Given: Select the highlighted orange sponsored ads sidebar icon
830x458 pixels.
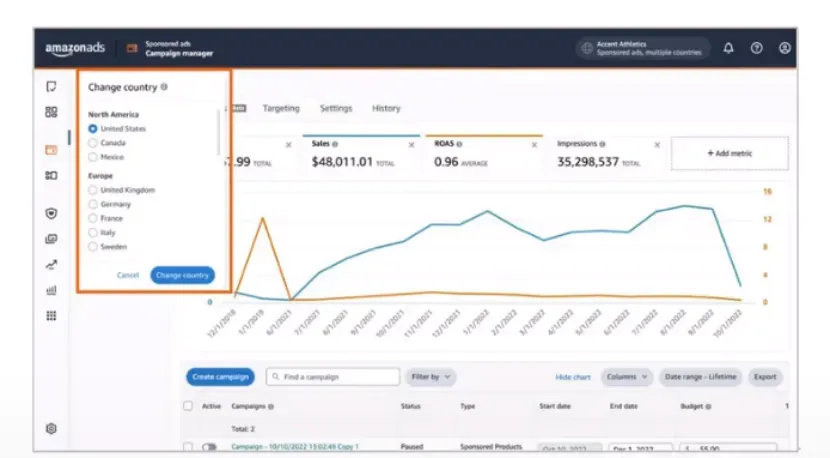Looking at the screenshot, I should click(x=51, y=150).
